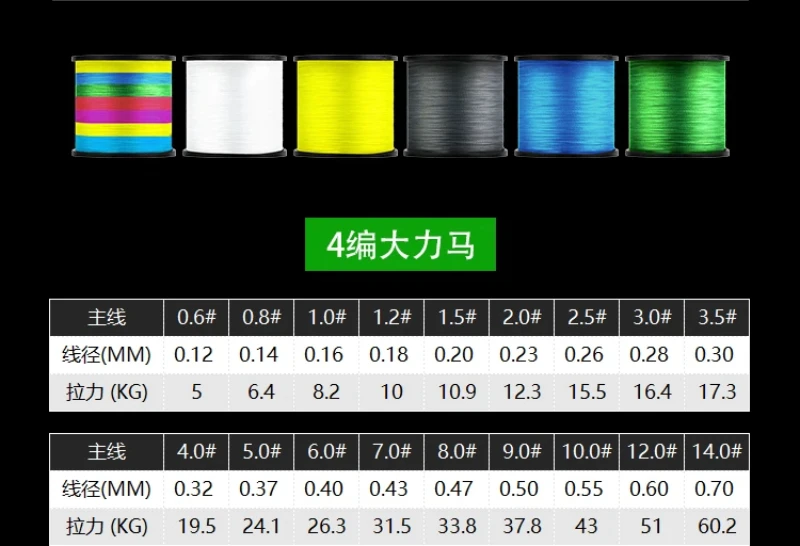Click the 5.0# column header
The image size is (800, 546).
click(261, 452)
